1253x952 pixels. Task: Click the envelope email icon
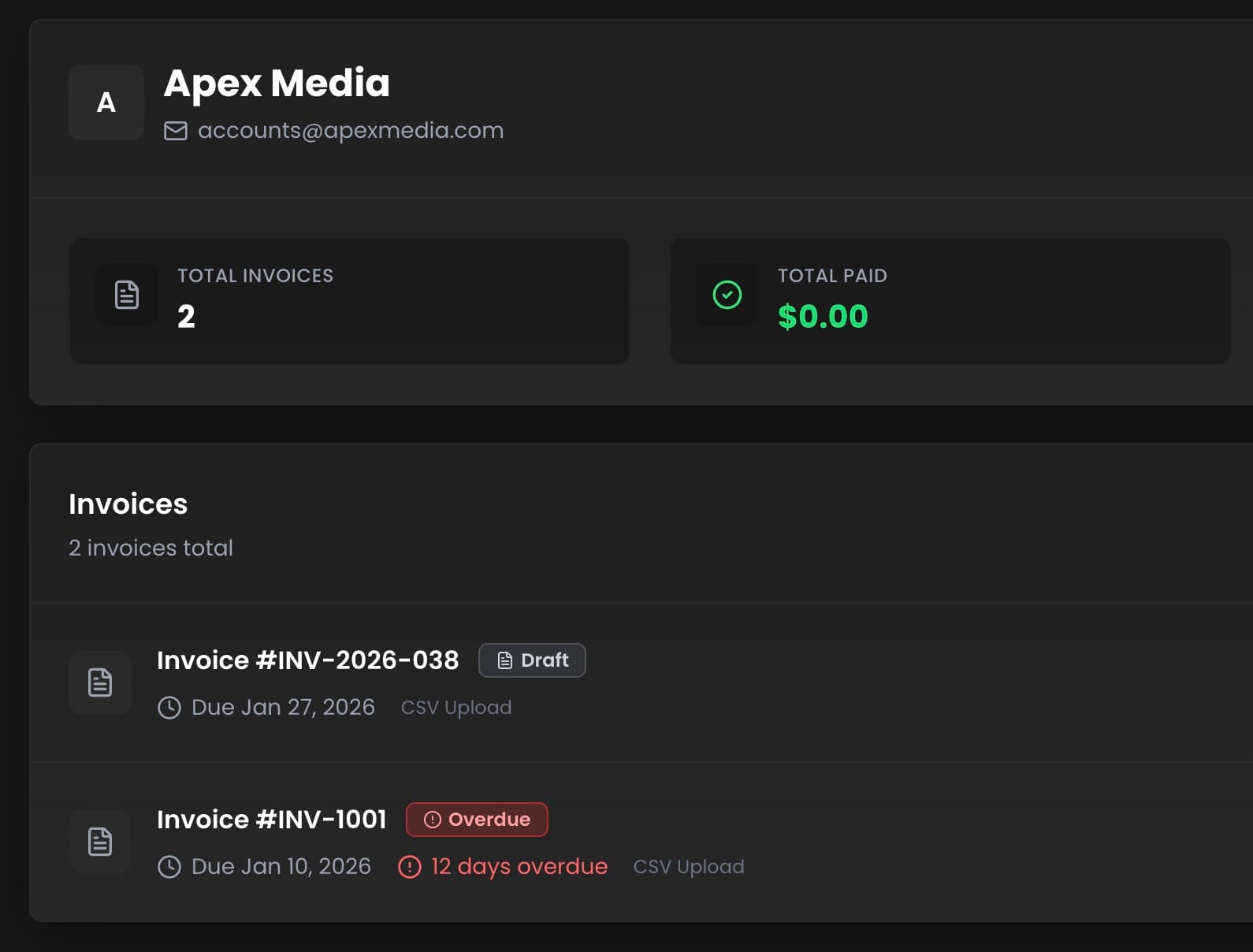(175, 131)
